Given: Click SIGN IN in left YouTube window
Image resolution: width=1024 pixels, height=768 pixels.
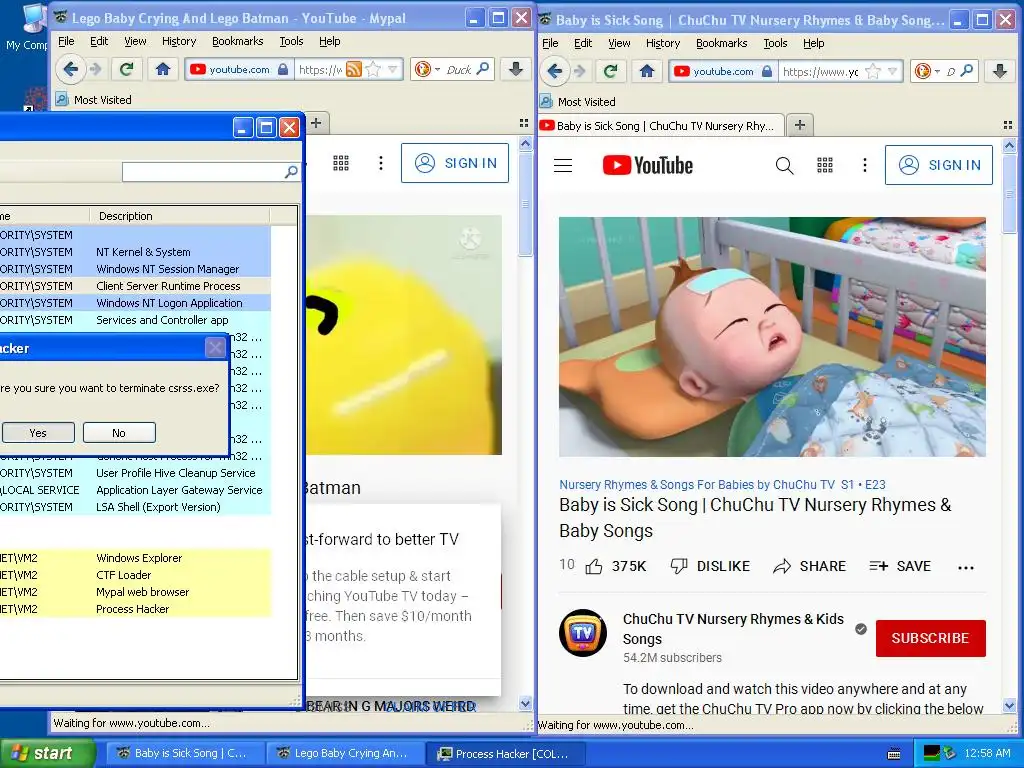Looking at the screenshot, I should tap(455, 163).
